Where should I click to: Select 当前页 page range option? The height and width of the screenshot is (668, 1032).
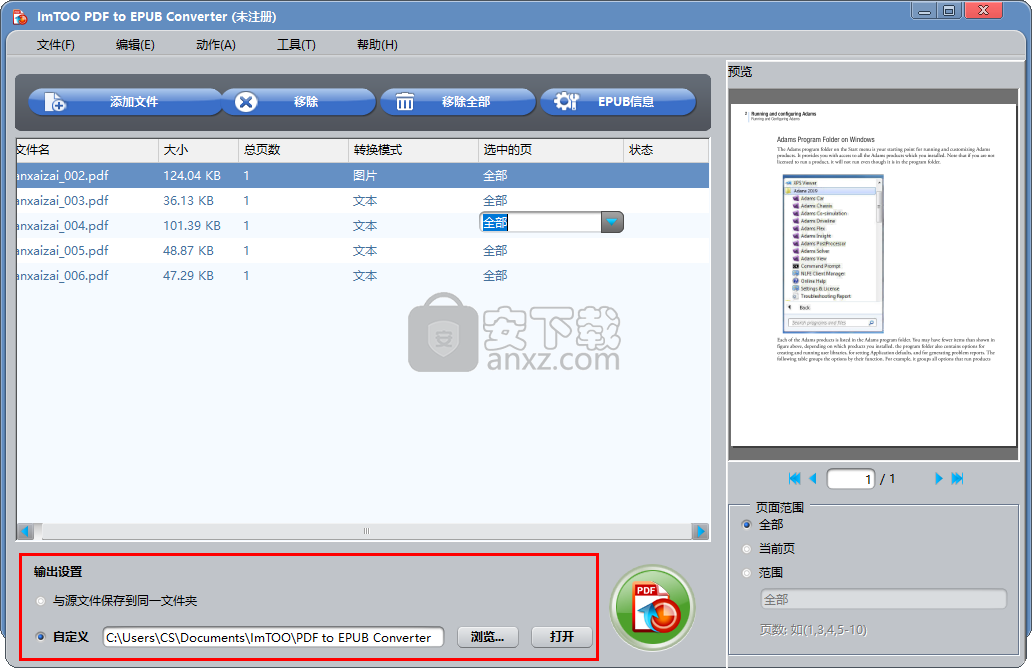746,549
